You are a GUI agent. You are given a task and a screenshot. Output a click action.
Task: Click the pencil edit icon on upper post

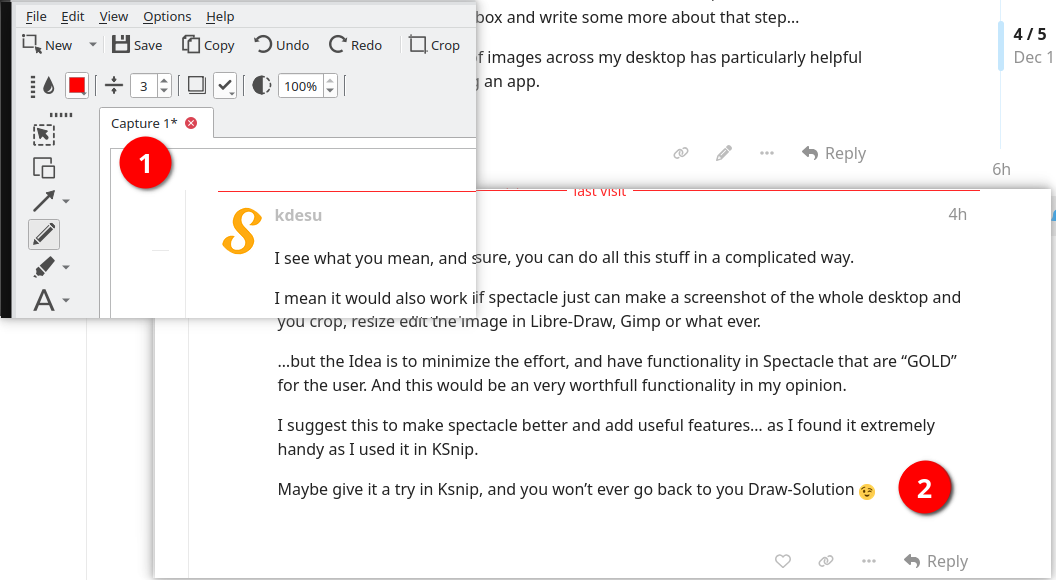pos(724,153)
